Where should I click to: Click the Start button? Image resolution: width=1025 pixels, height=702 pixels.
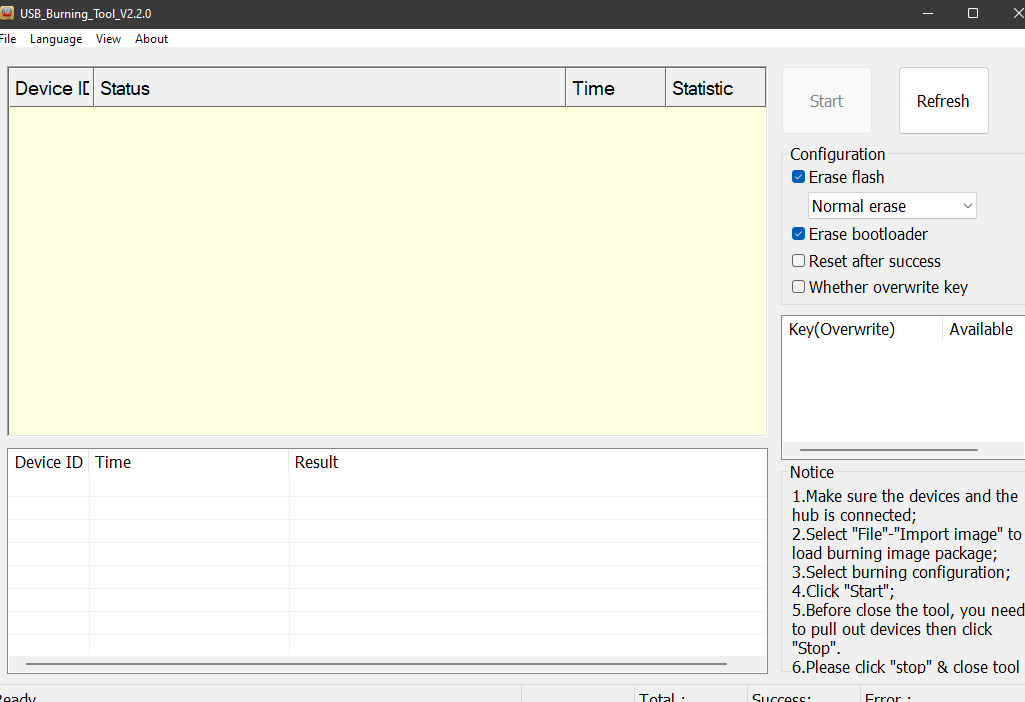point(827,101)
